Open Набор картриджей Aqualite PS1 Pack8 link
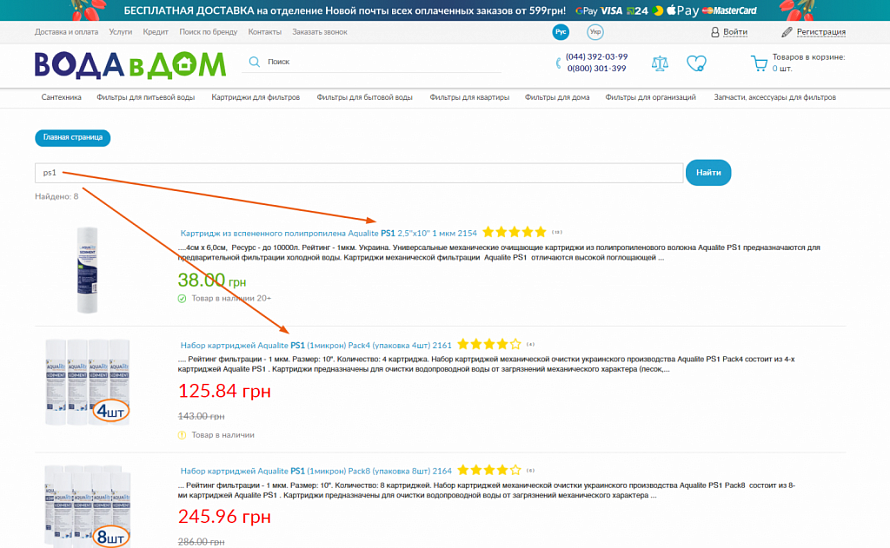This screenshot has width=890, height=548. [x=316, y=471]
